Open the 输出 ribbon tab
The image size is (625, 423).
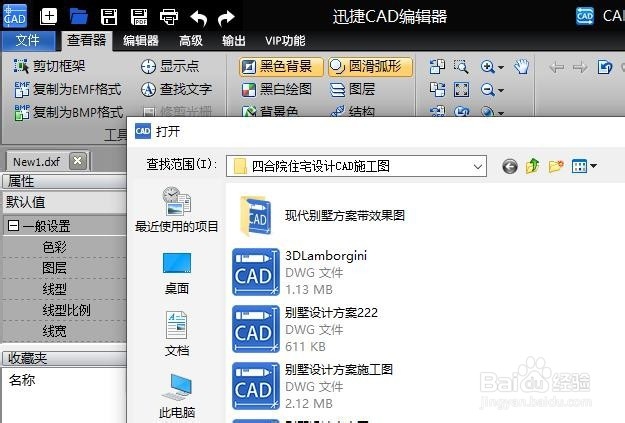click(234, 41)
